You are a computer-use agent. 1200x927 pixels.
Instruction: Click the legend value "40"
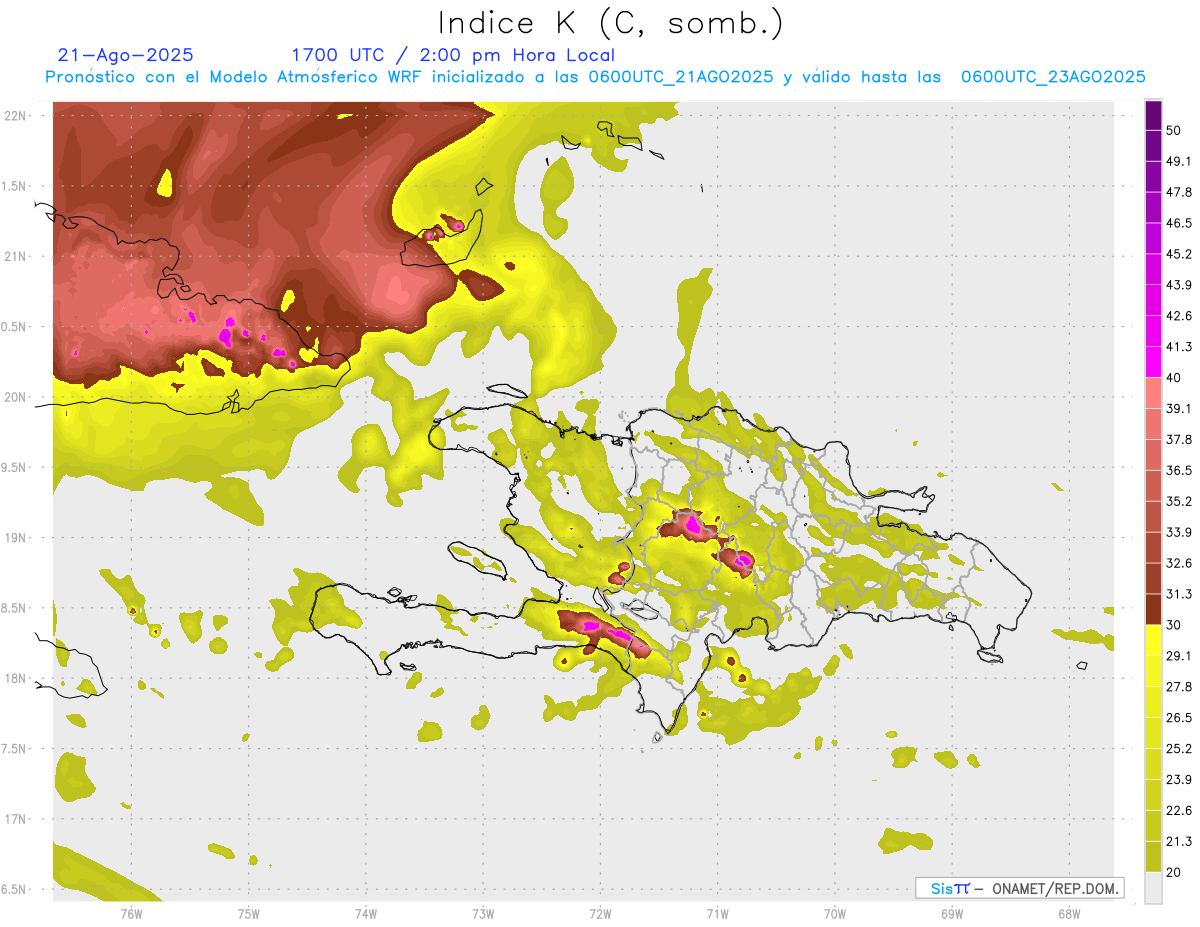click(1173, 378)
